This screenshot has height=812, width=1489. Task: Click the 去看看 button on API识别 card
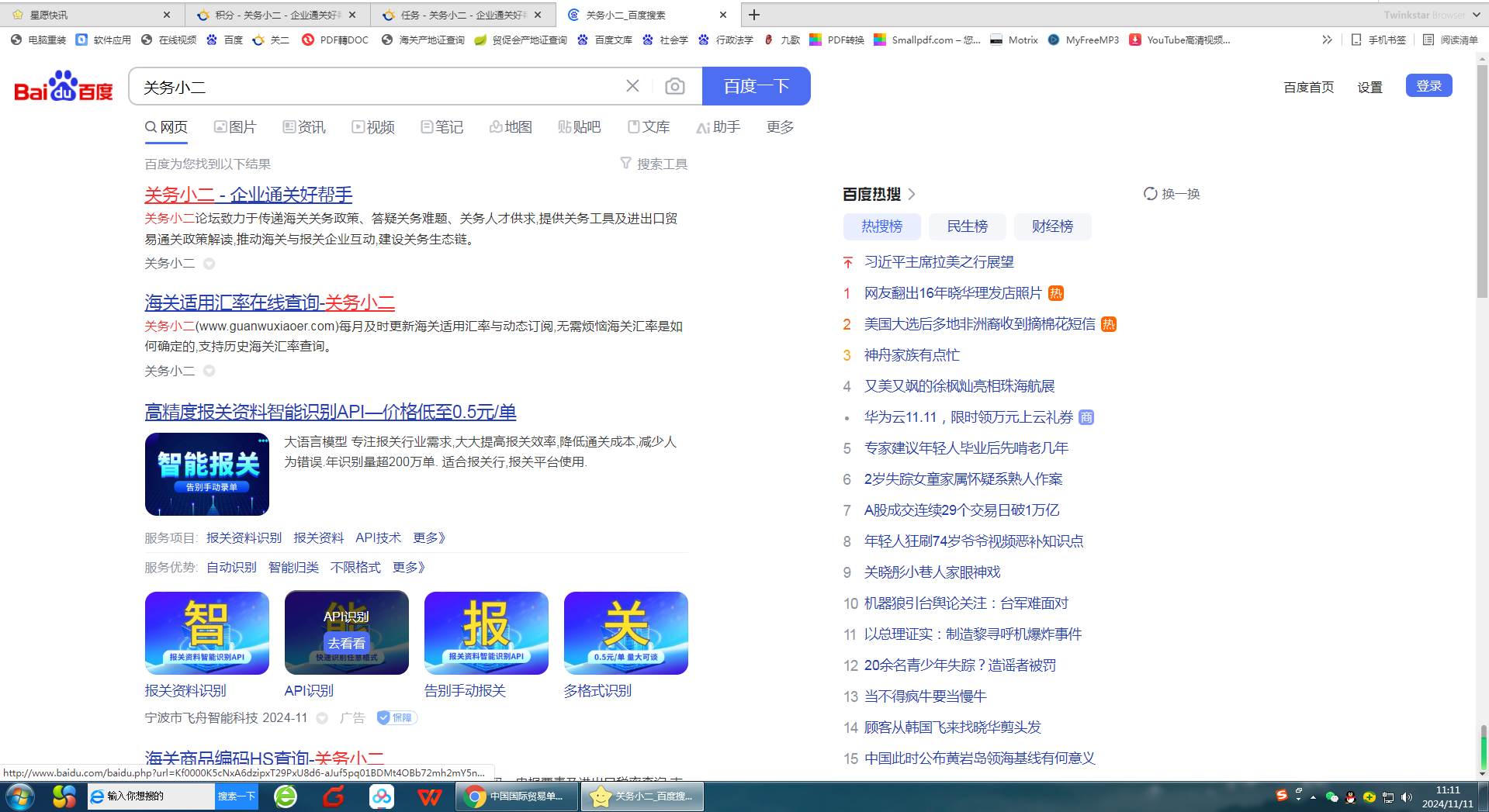(x=347, y=643)
